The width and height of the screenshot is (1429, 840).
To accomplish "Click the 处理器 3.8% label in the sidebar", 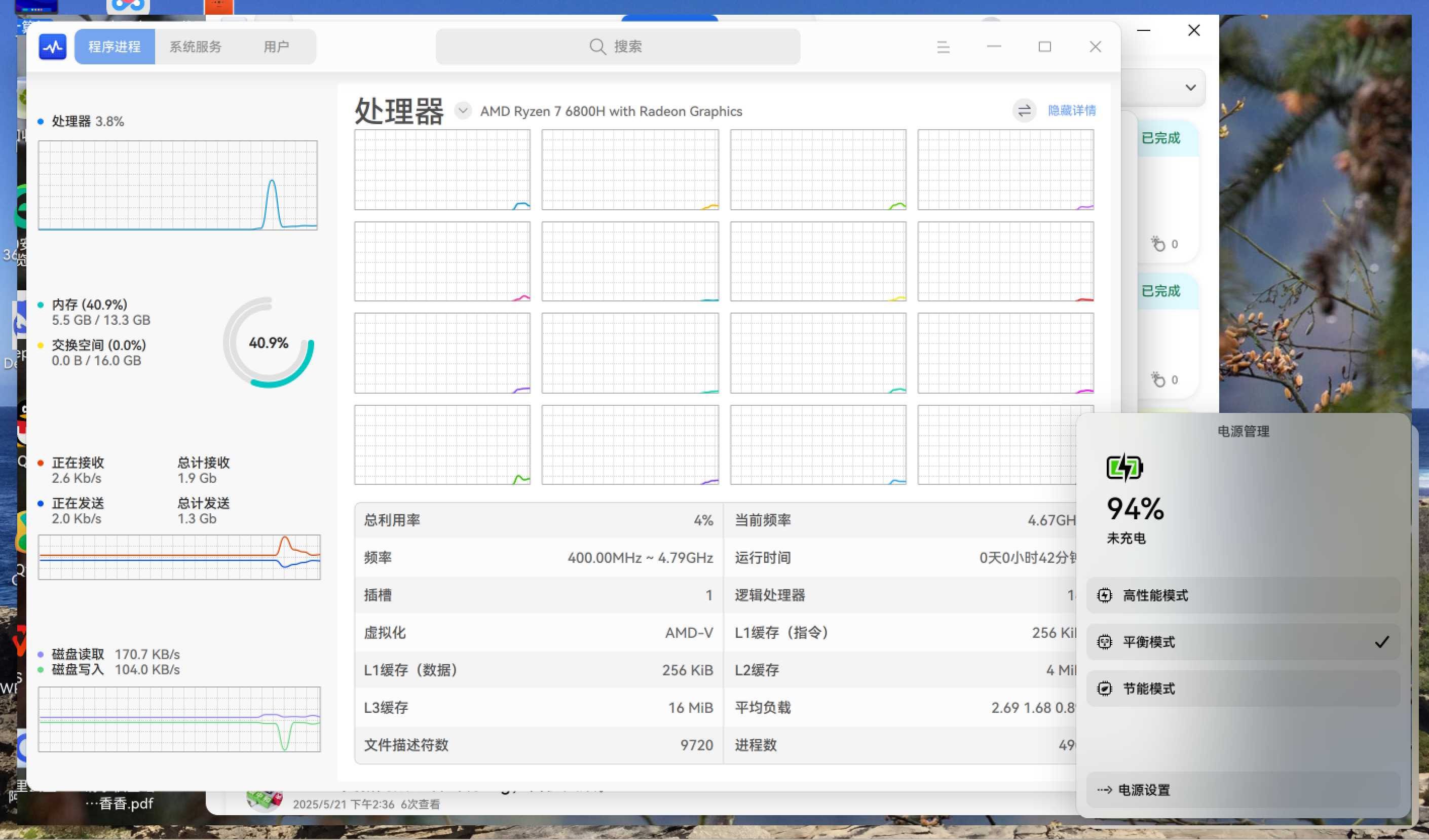I will click(88, 121).
